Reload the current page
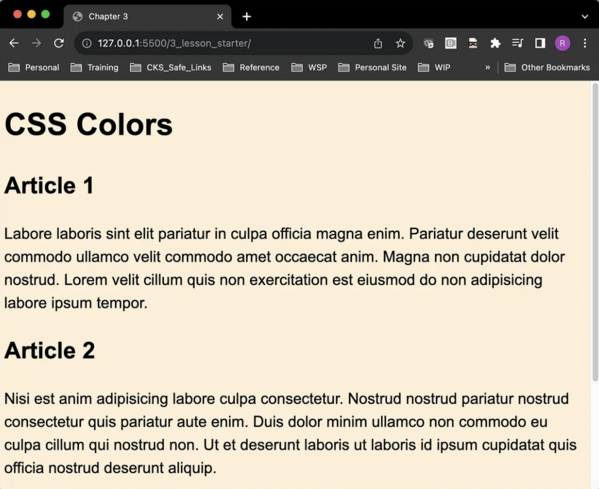This screenshot has width=599, height=489. click(x=59, y=43)
